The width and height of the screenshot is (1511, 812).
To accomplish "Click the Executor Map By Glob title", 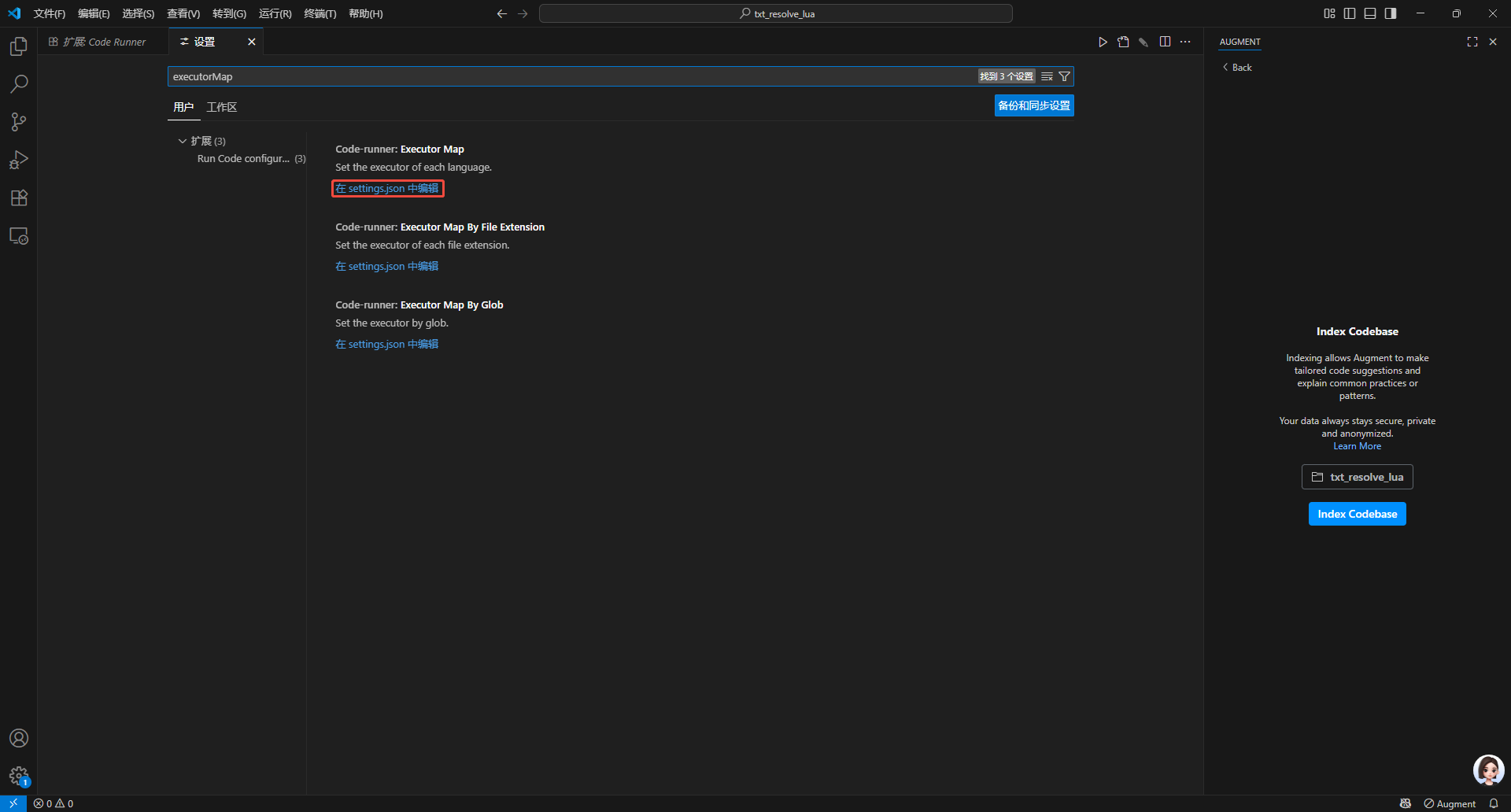I will pos(419,304).
